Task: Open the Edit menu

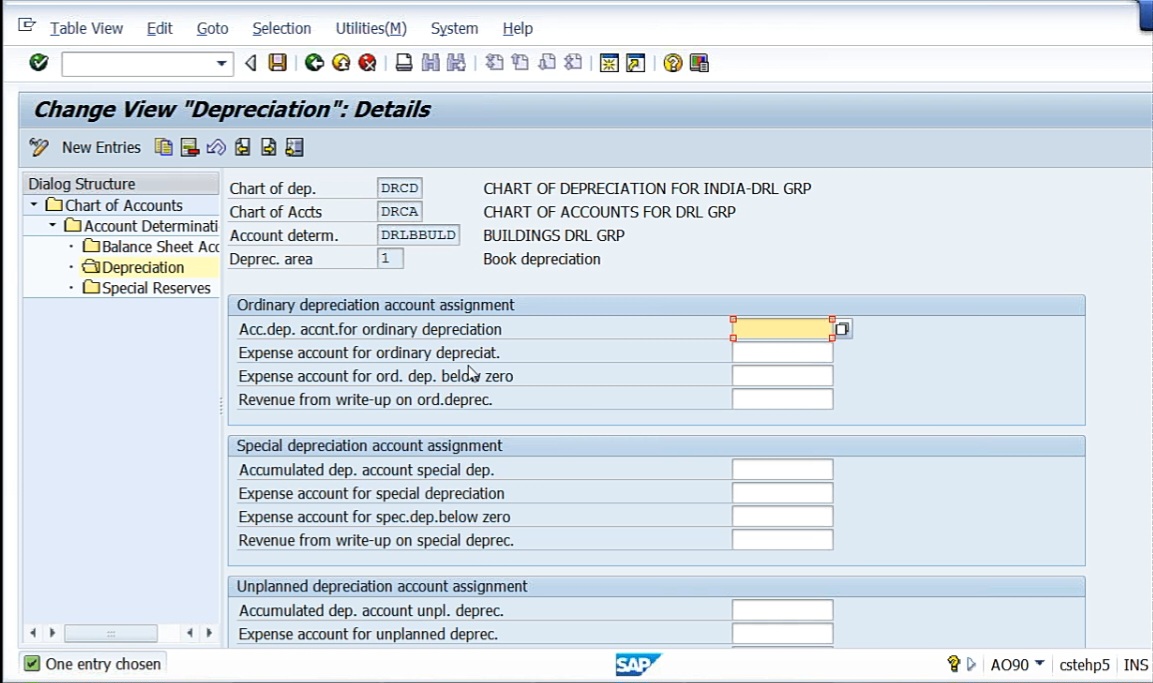Action: [160, 29]
